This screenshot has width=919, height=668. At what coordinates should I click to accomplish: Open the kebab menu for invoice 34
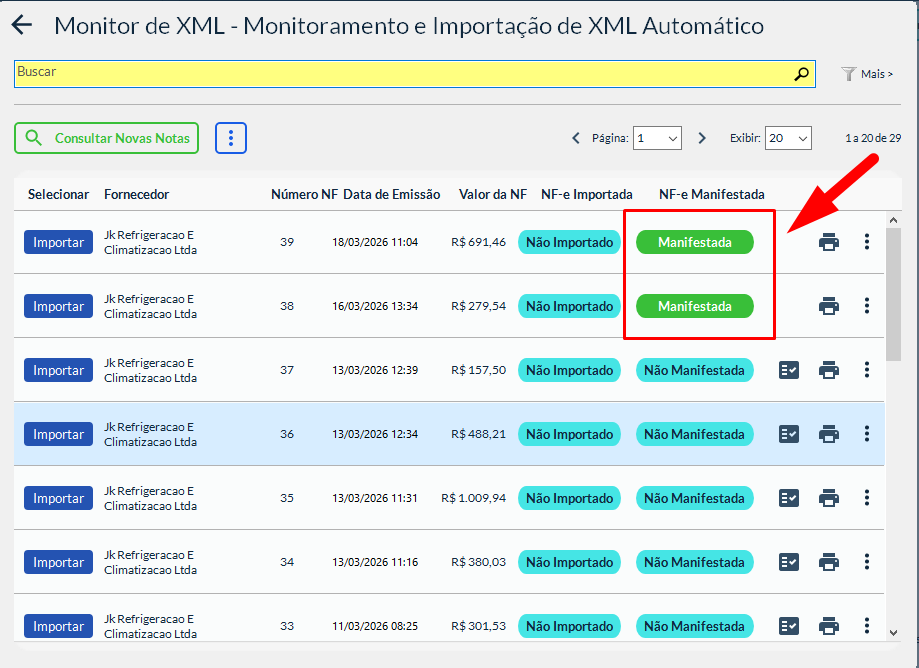[x=867, y=562]
